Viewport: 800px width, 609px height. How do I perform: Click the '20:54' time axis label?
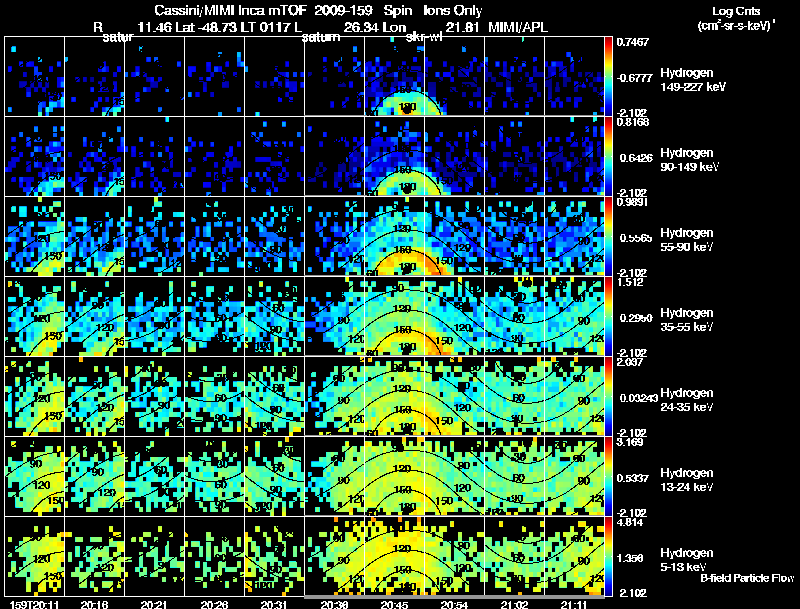tap(455, 605)
